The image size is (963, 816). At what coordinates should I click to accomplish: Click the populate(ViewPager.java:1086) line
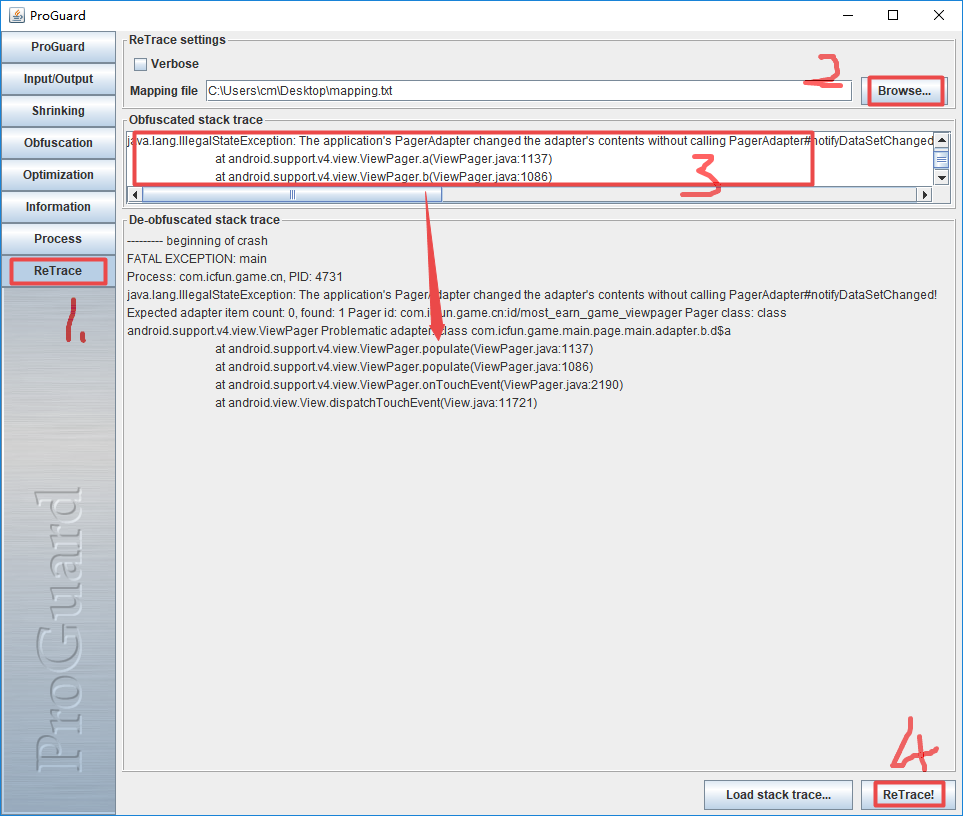[x=404, y=367]
